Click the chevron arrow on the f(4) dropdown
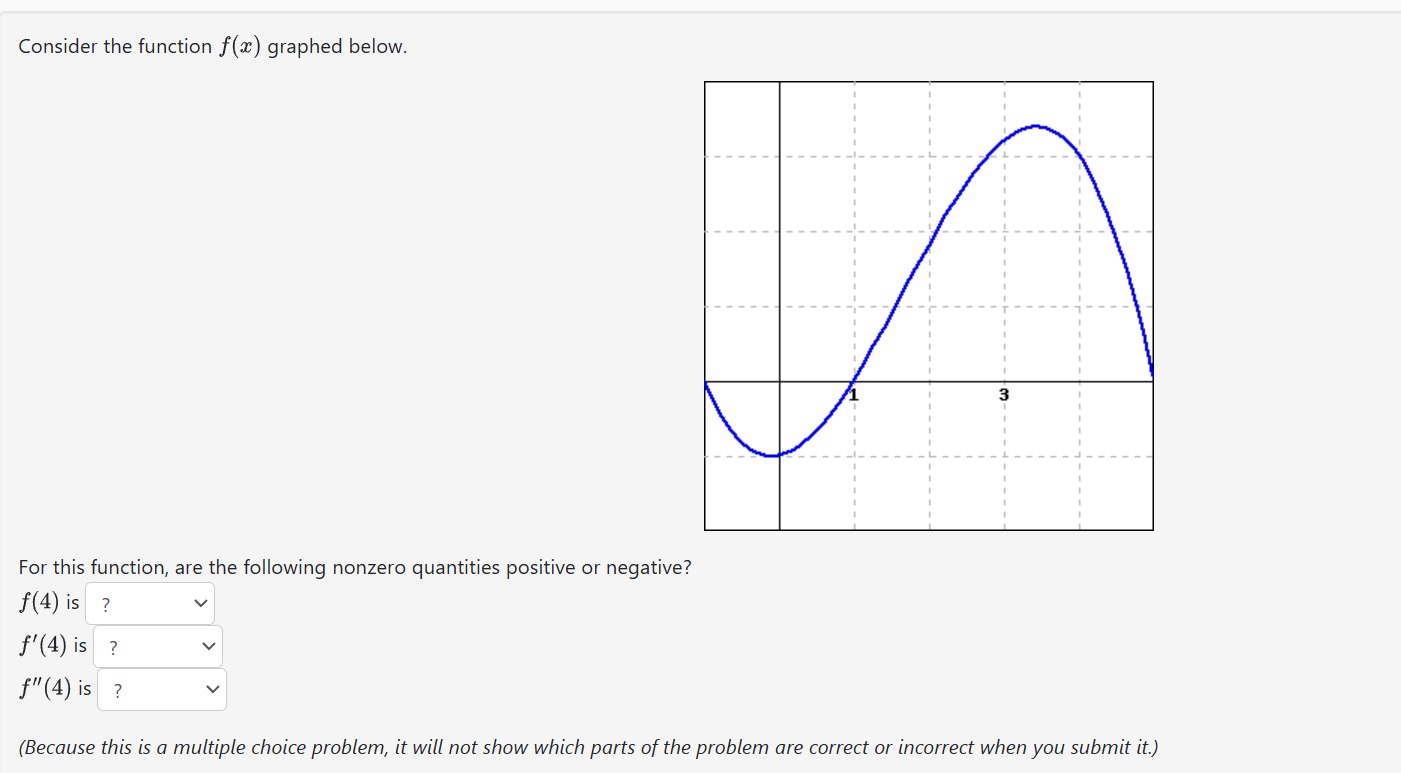 pos(200,603)
